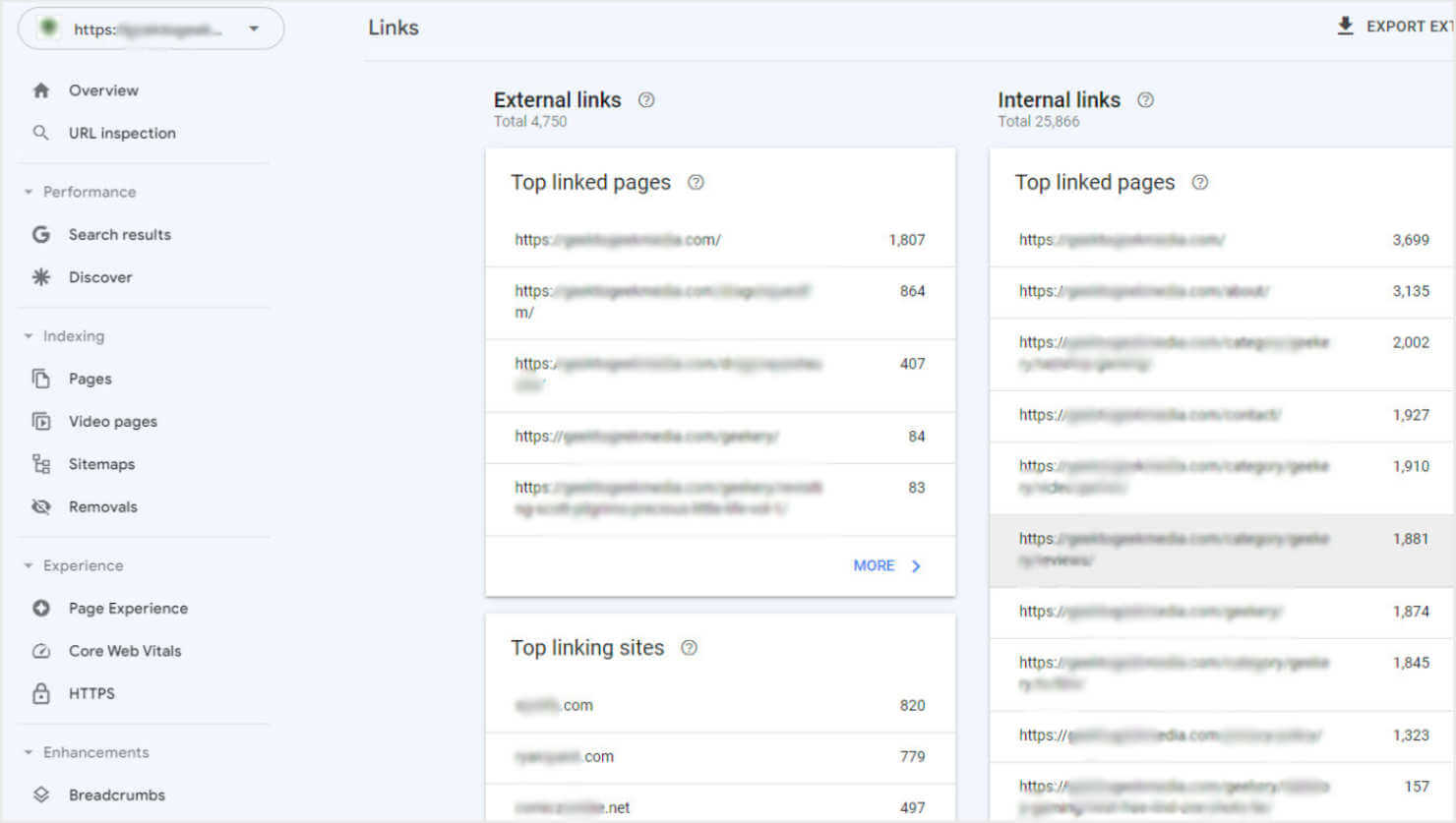Image resolution: width=1456 pixels, height=823 pixels.
Task: Open the Video pages report
Action: pos(40,421)
